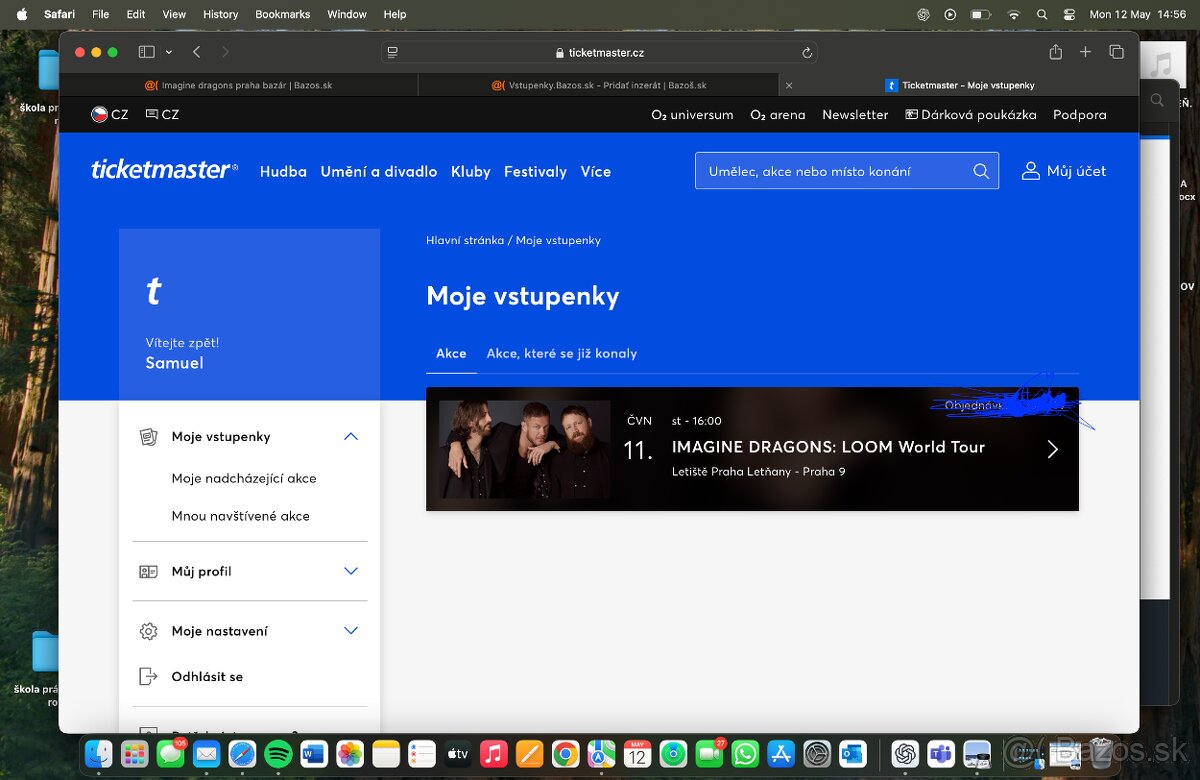Click the search magnifier icon in search box
1200x780 pixels.
[981, 171]
